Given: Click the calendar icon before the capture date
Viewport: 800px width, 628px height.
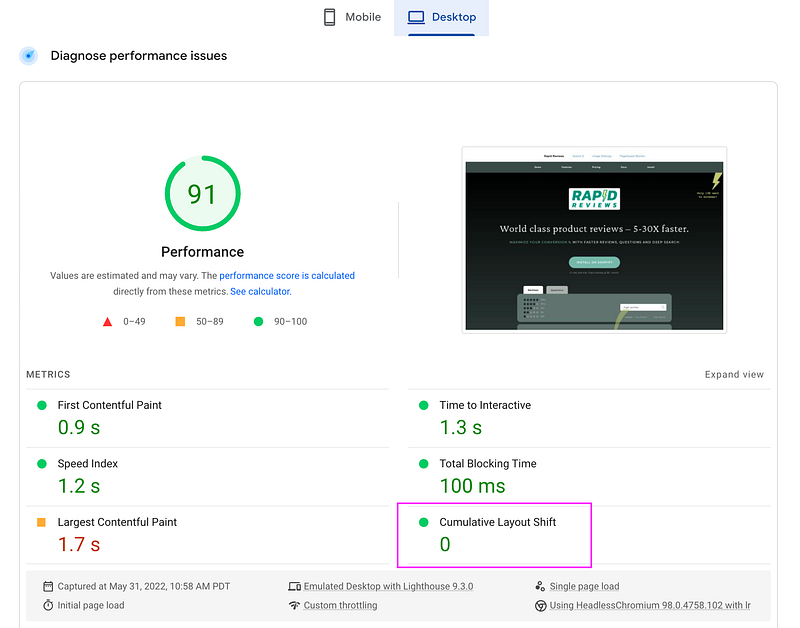Looking at the screenshot, I should [x=47, y=586].
